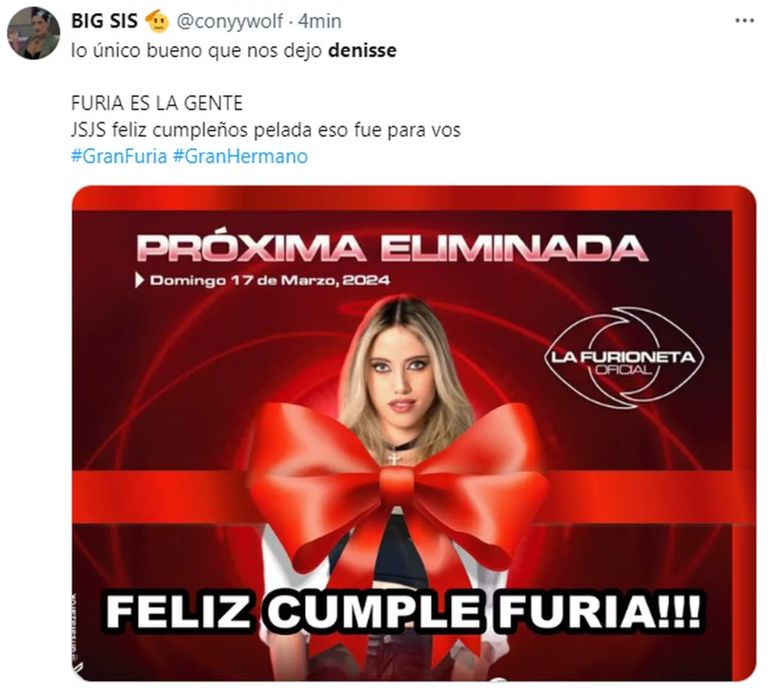Click the feliz cumpleaños pelada text line
The width and height of the screenshot is (770, 696).
[266, 130]
